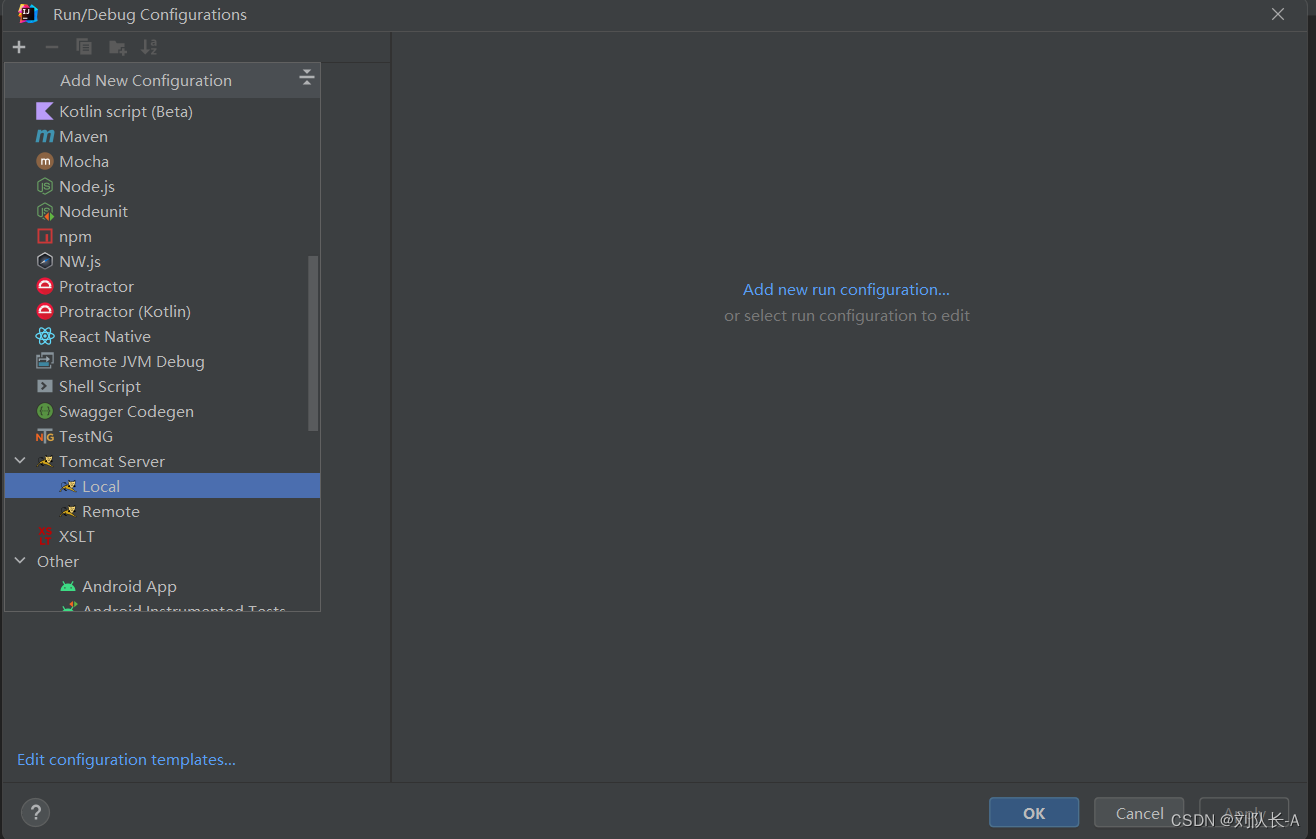Open help with question mark button
1316x839 pixels.
[x=35, y=812]
